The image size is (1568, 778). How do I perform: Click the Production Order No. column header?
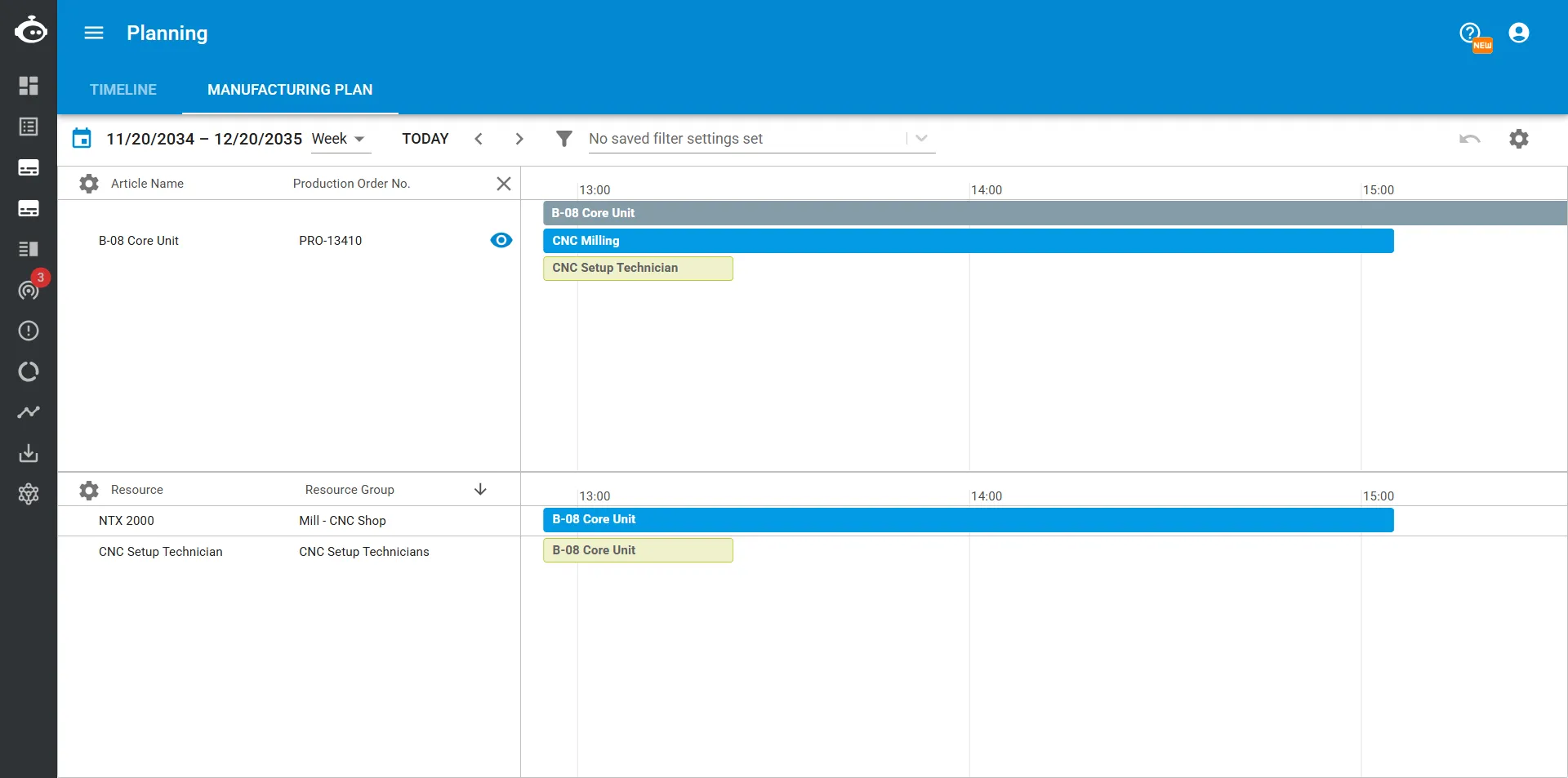352,184
